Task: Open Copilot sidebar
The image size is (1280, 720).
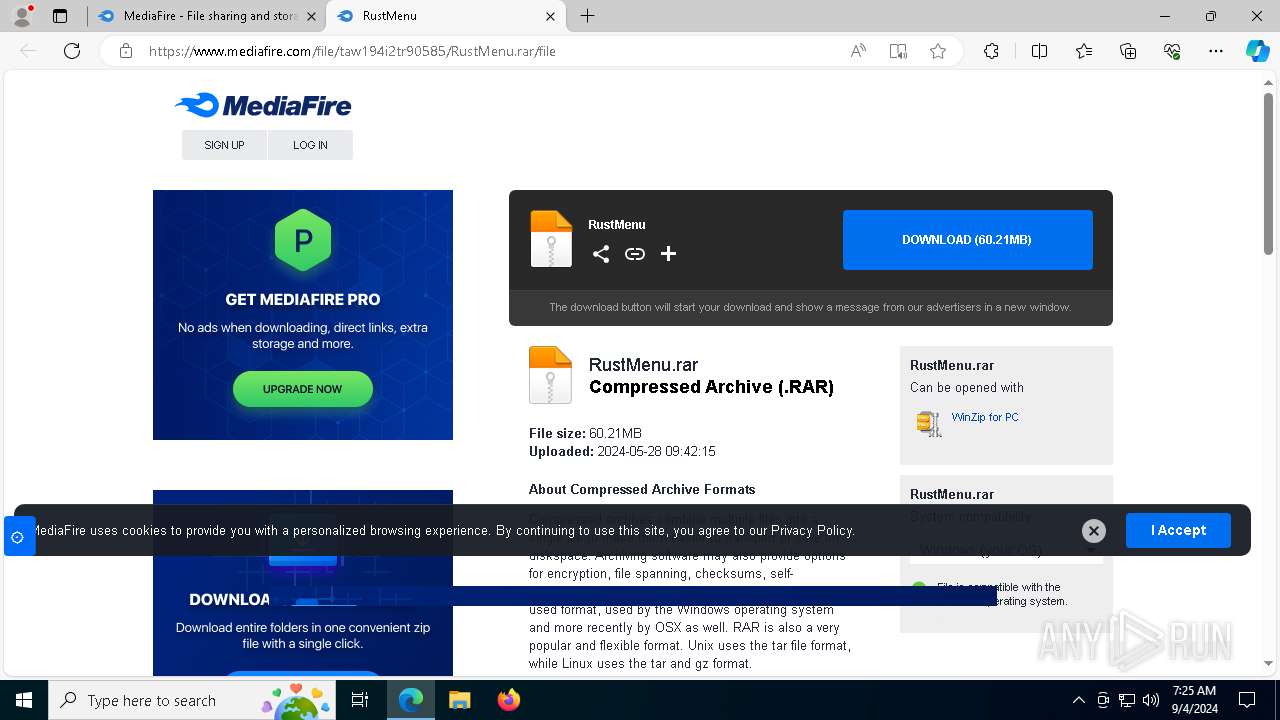Action: point(1257,51)
